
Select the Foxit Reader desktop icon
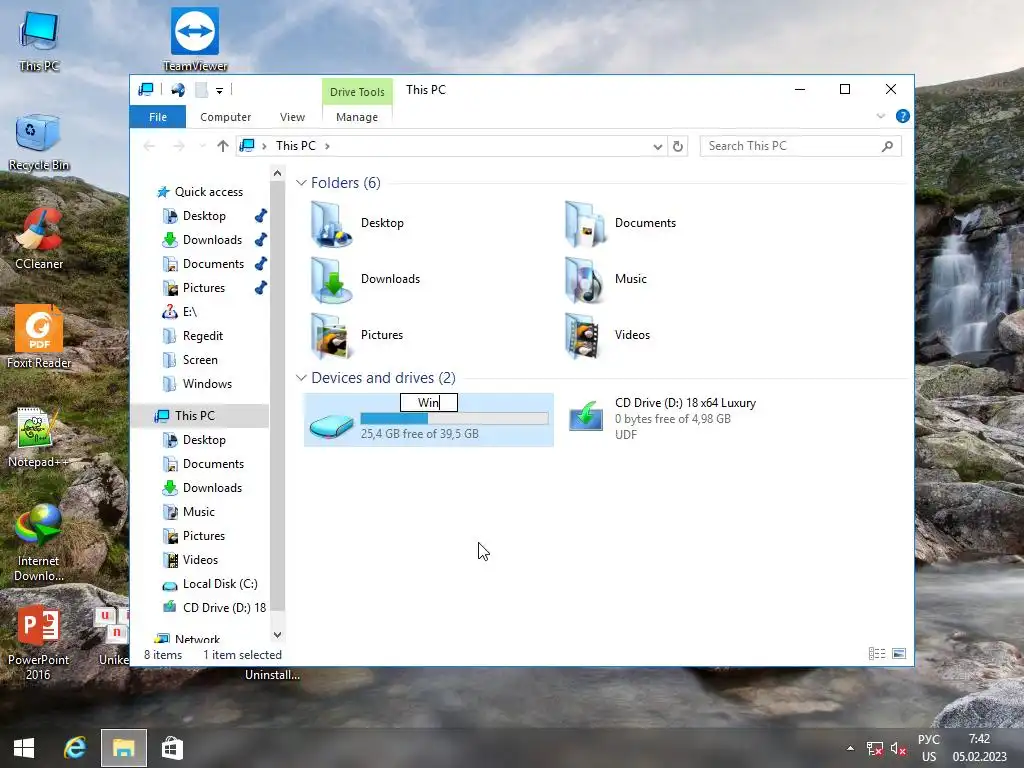pos(39,337)
